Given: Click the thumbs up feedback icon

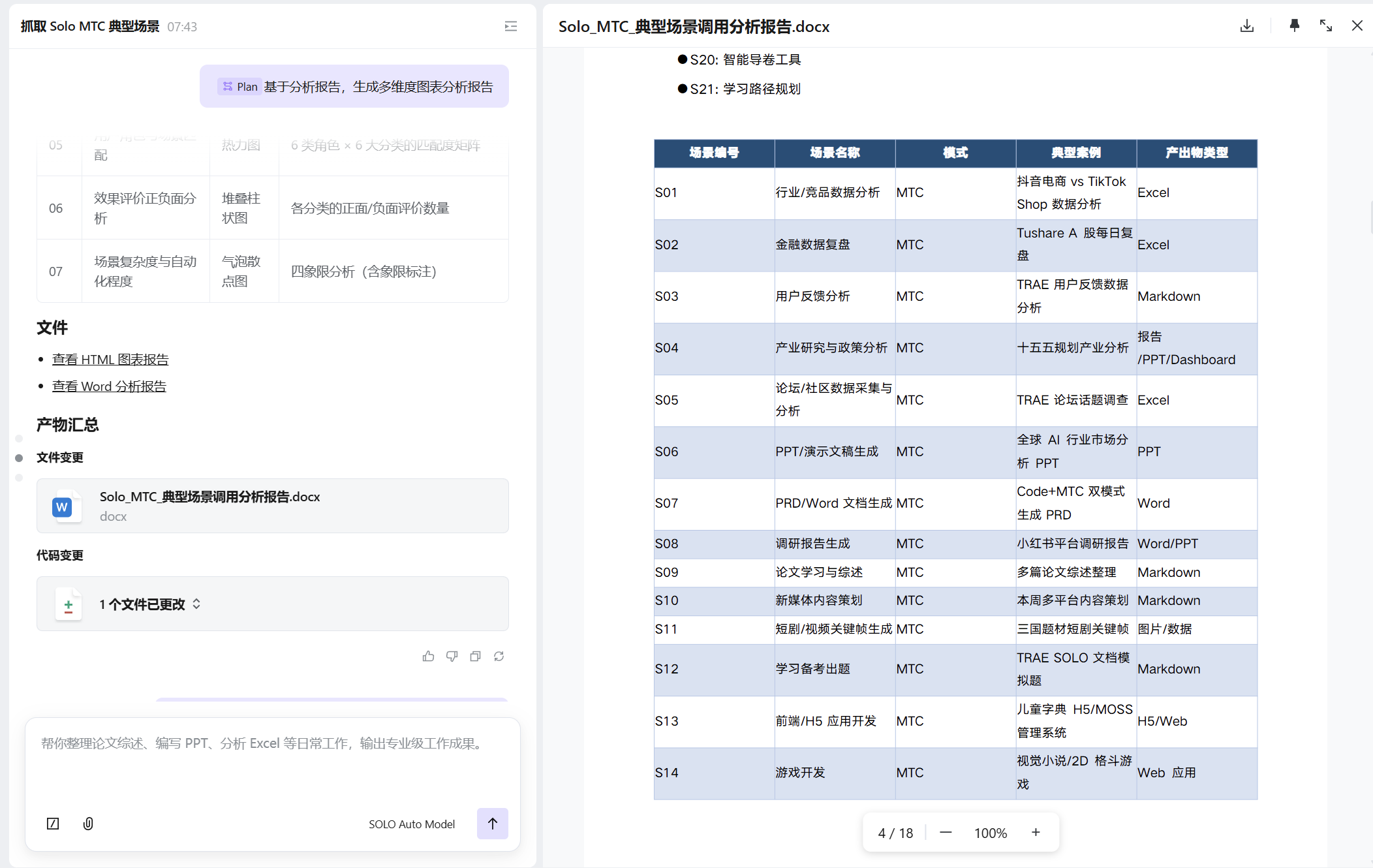Looking at the screenshot, I should pyautogui.click(x=428, y=657).
